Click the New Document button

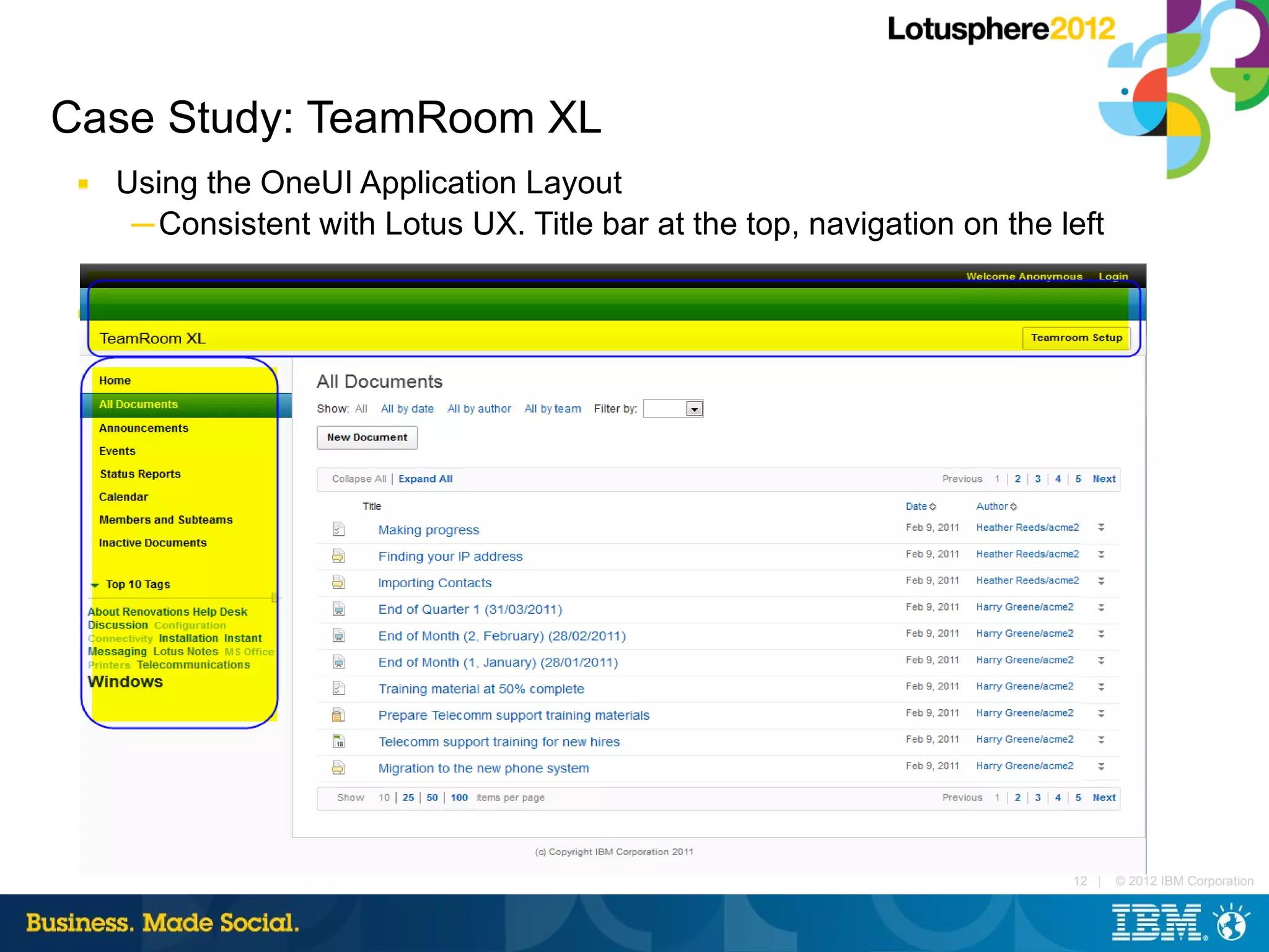367,437
